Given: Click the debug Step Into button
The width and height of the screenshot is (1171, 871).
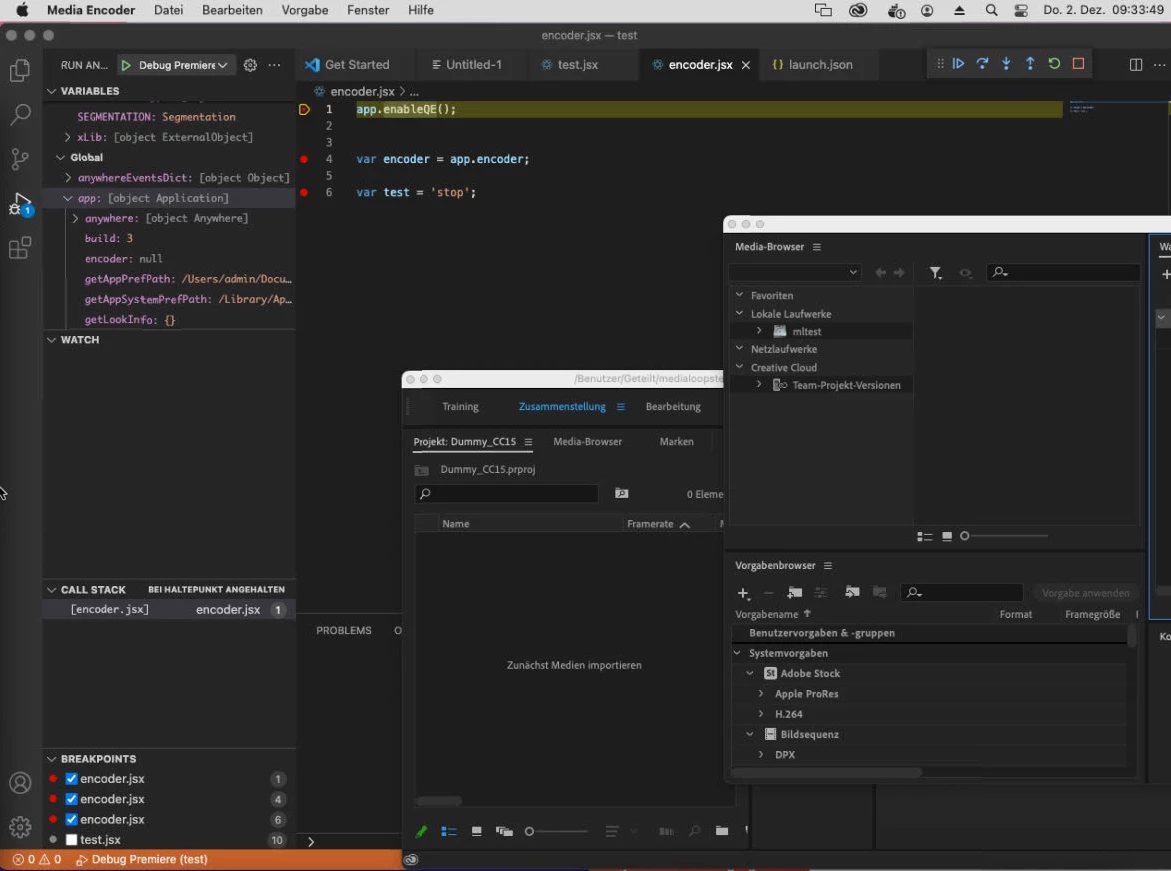Looking at the screenshot, I should [1006, 63].
